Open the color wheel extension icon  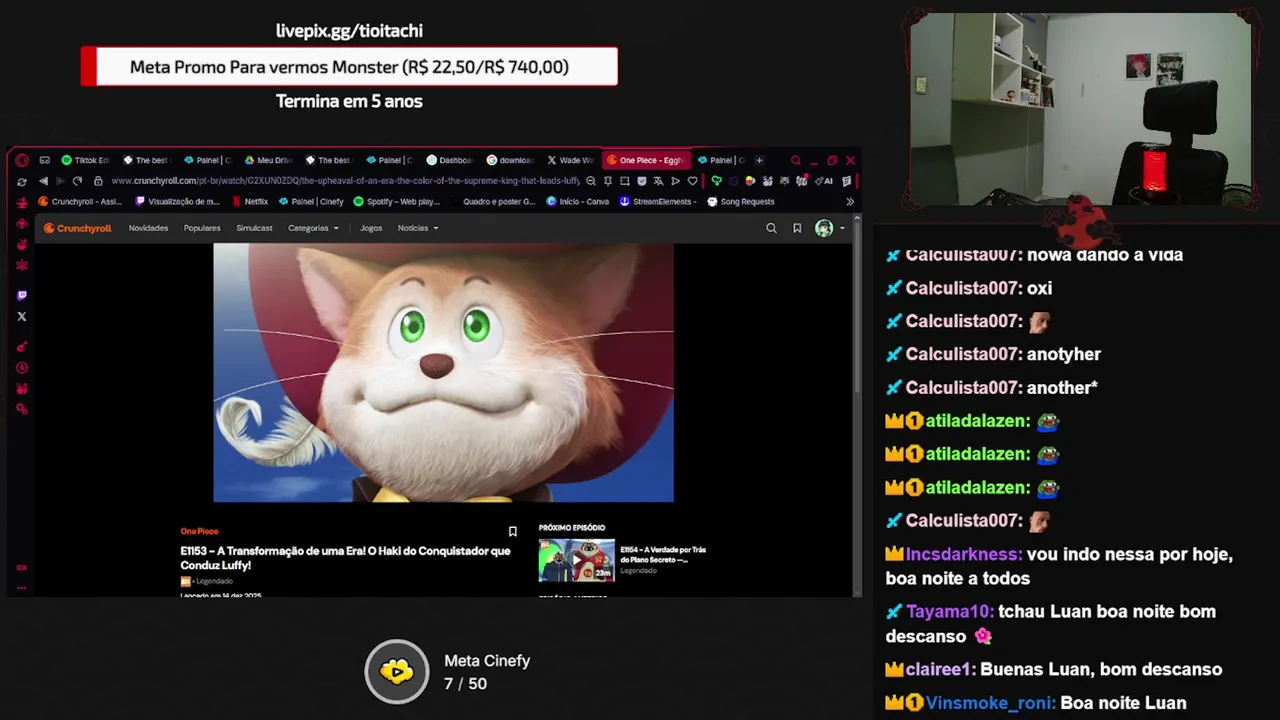[750, 181]
